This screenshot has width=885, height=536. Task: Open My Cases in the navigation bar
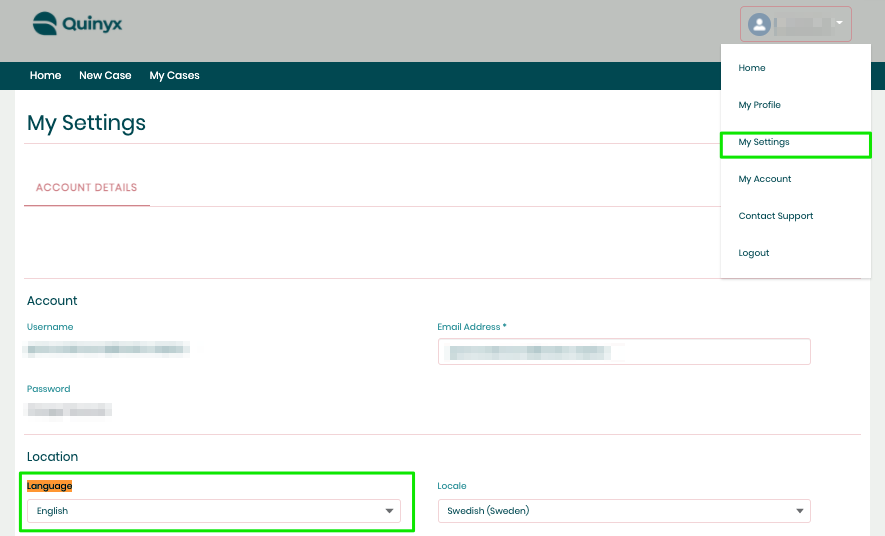pos(174,76)
